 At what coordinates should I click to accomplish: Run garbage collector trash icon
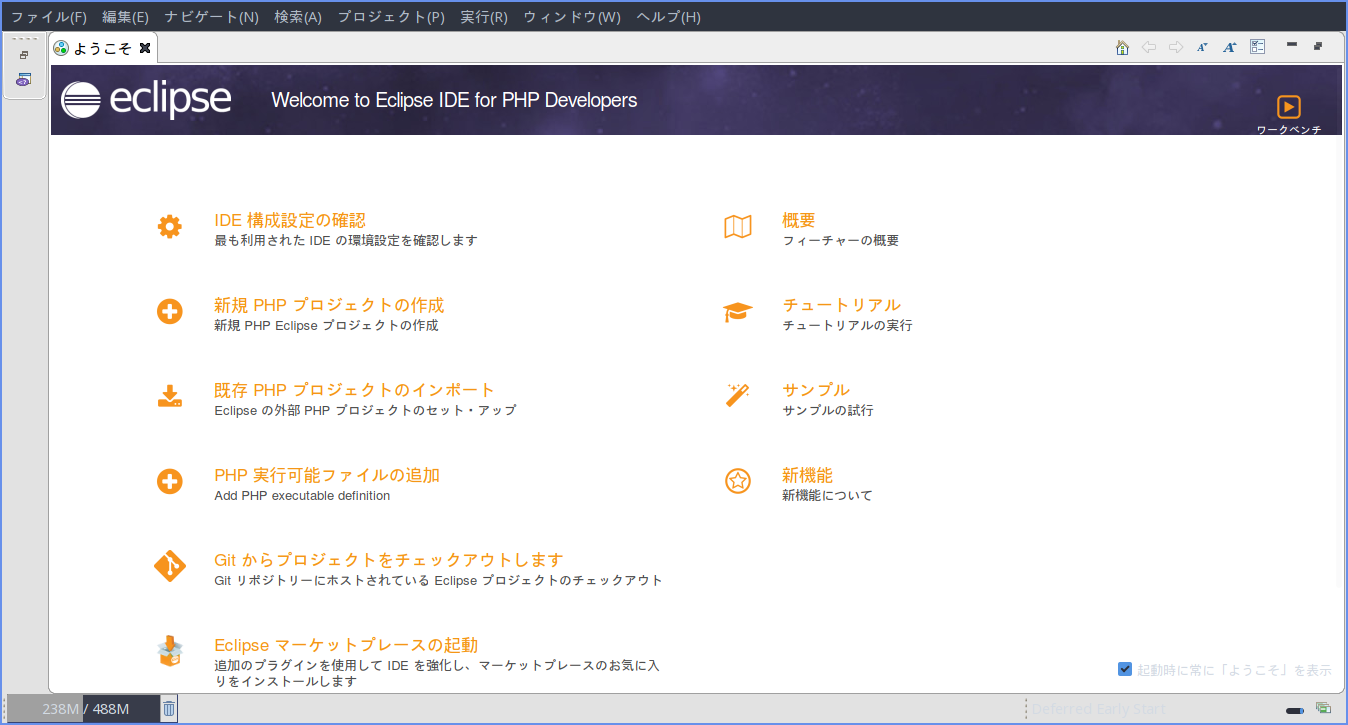(169, 709)
